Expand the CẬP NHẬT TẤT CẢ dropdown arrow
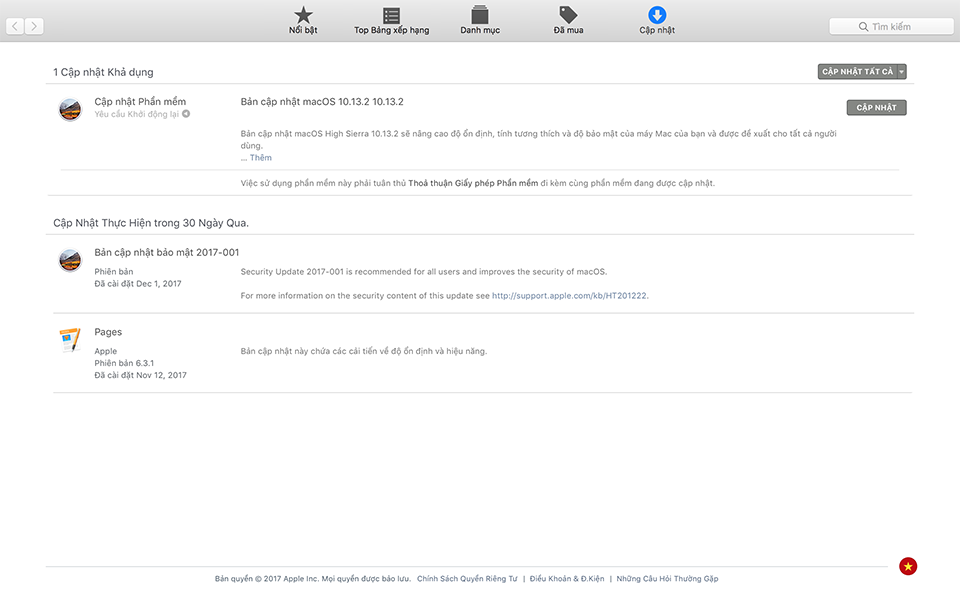This screenshot has height=600, width=960. point(902,72)
